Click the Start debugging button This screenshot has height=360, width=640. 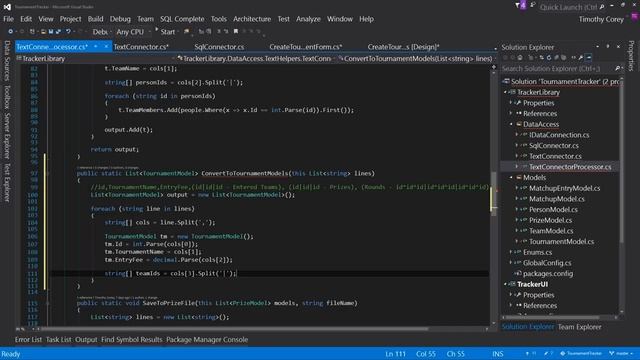coord(165,31)
